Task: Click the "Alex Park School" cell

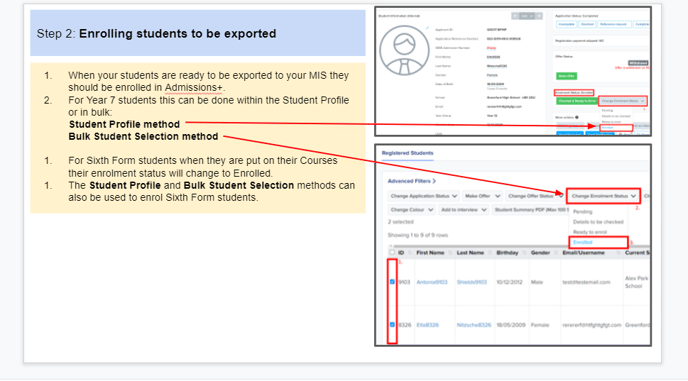Action: click(x=636, y=282)
